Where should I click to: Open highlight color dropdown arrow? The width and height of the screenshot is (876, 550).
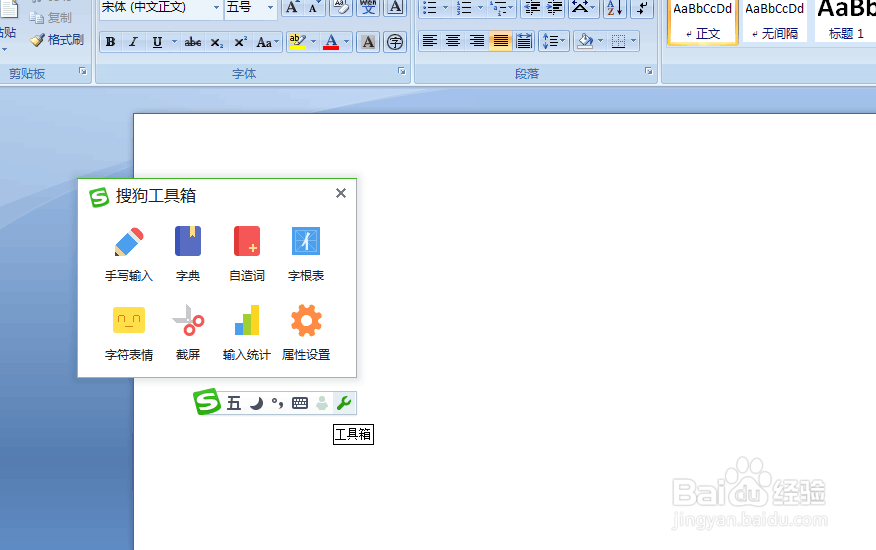click(x=313, y=42)
